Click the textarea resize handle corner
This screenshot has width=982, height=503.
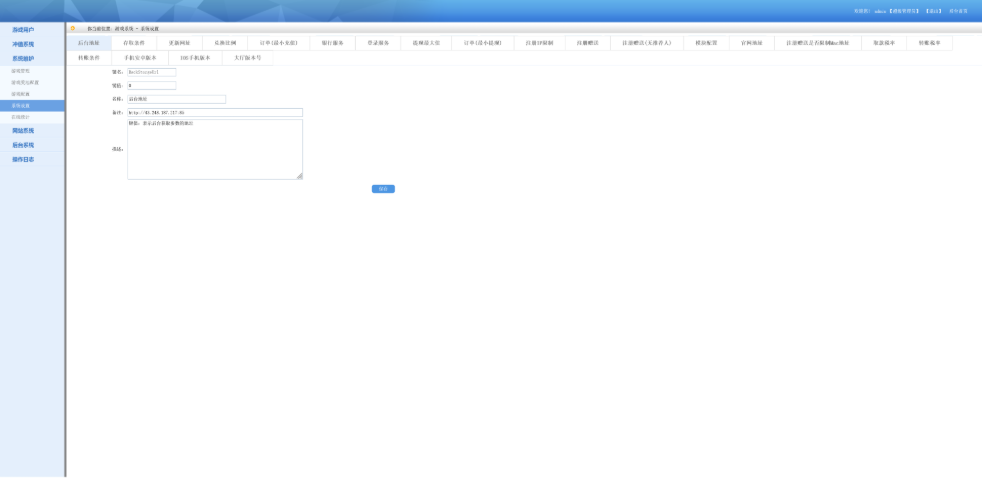pos(299,176)
